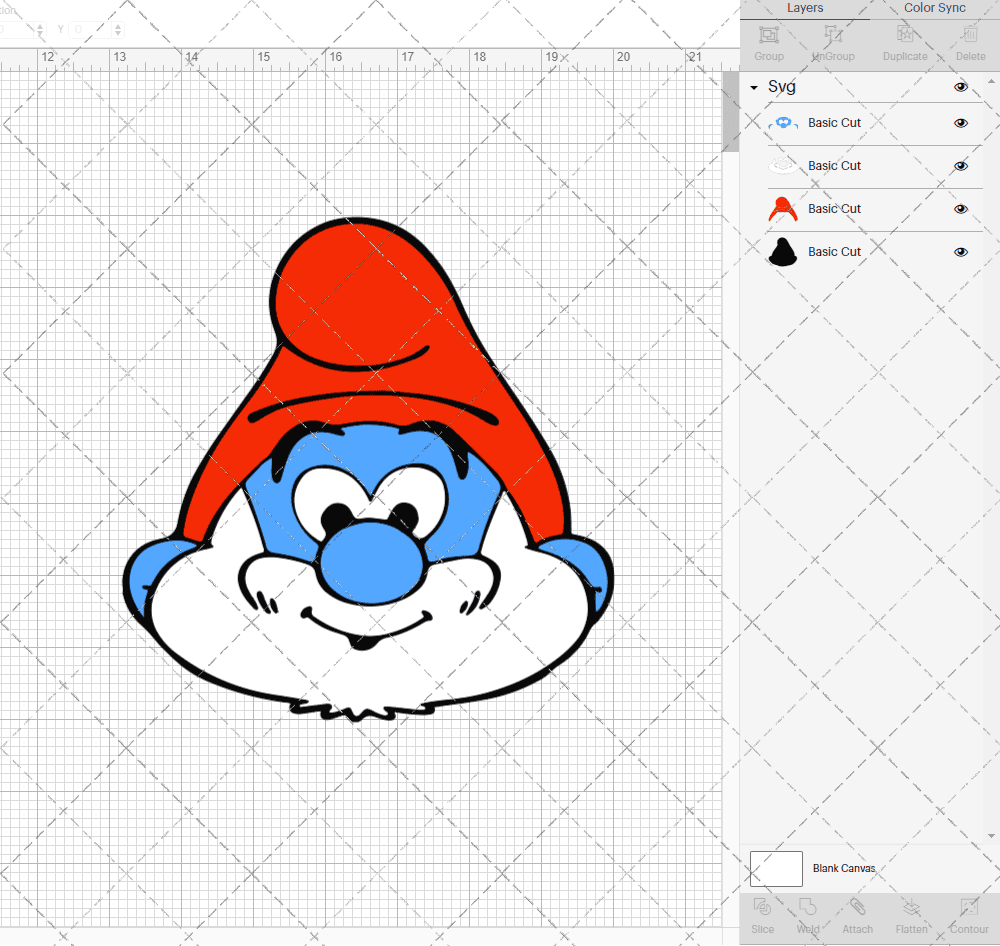Screen dimensions: 1000x946
Task: Hide the white beard Basic Cut layer
Action: pos(960,166)
